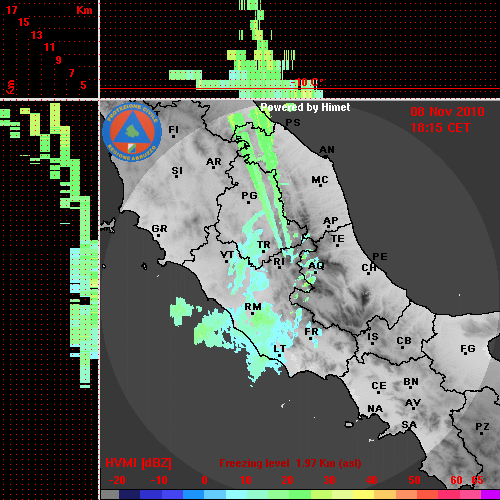Click the 7 km height label

tap(71, 73)
